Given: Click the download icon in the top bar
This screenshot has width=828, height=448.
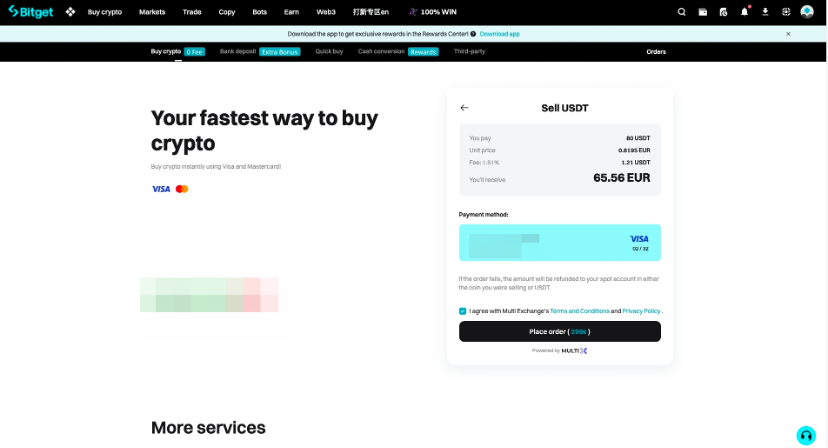Looking at the screenshot, I should [765, 12].
